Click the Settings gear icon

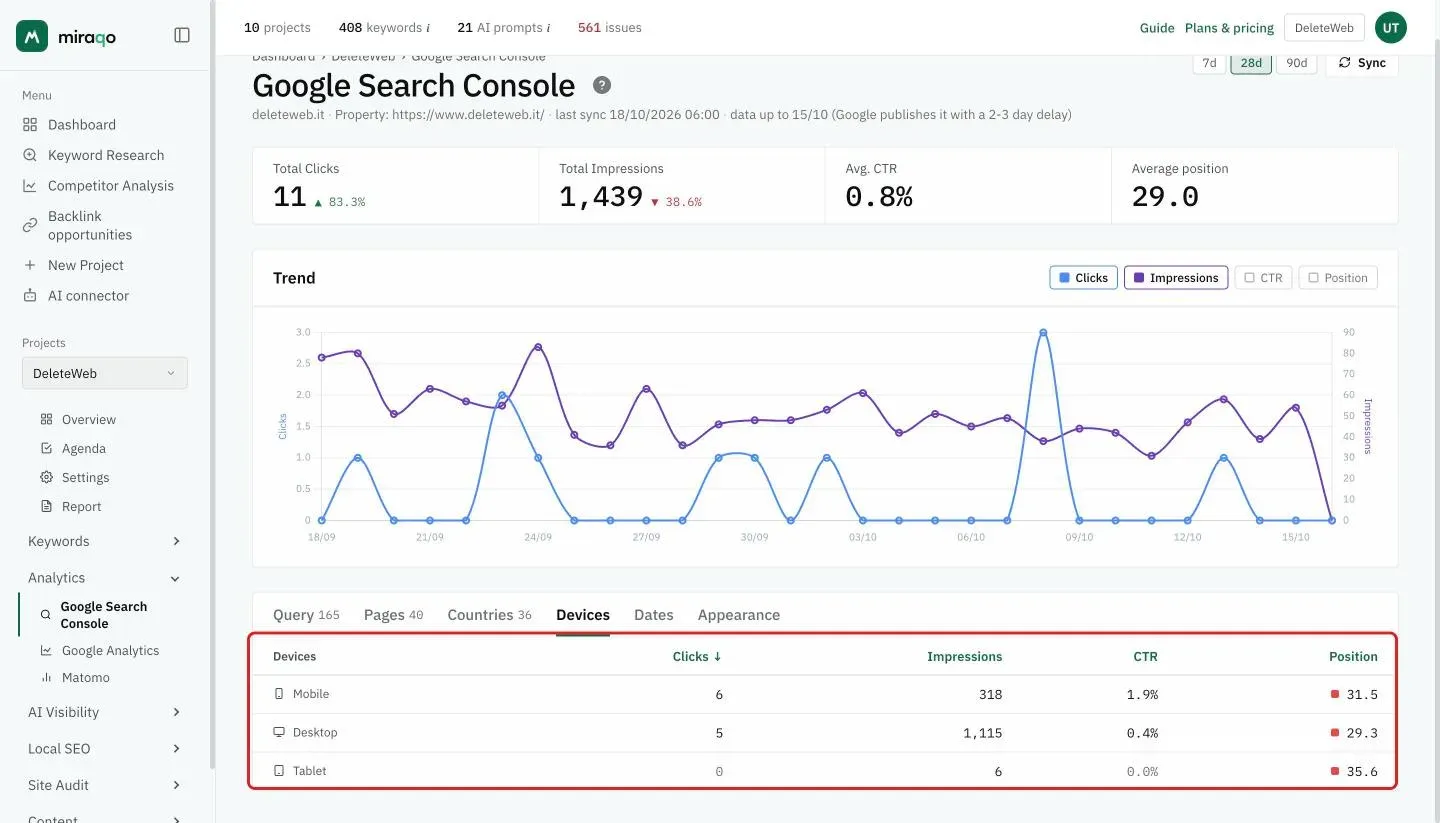click(x=46, y=478)
